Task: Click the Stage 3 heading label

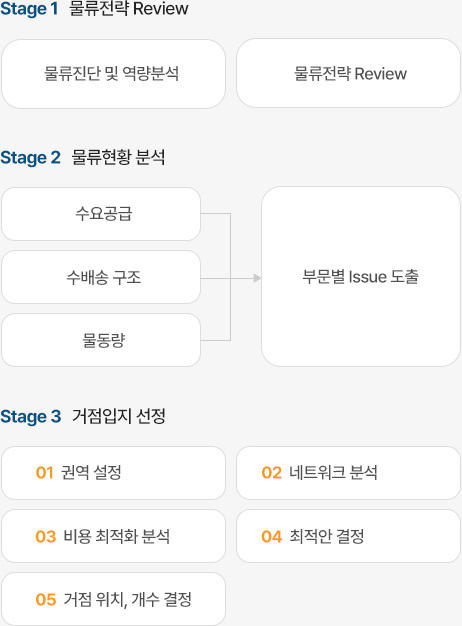Action: (x=30, y=416)
